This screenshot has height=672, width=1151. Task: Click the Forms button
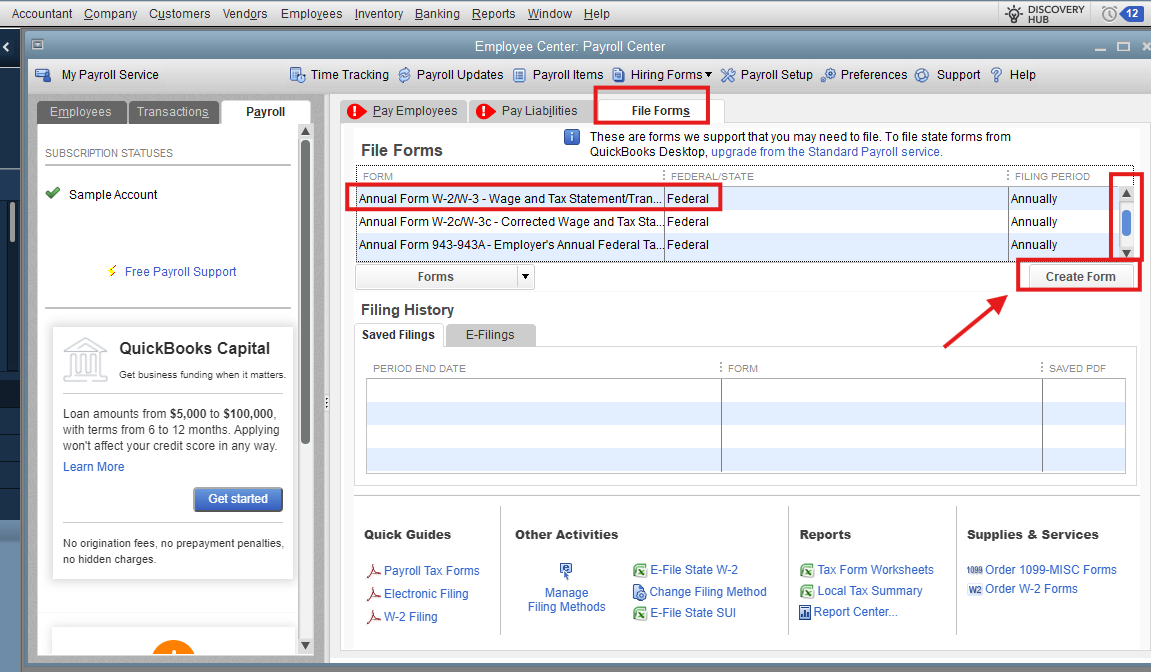click(x=436, y=277)
